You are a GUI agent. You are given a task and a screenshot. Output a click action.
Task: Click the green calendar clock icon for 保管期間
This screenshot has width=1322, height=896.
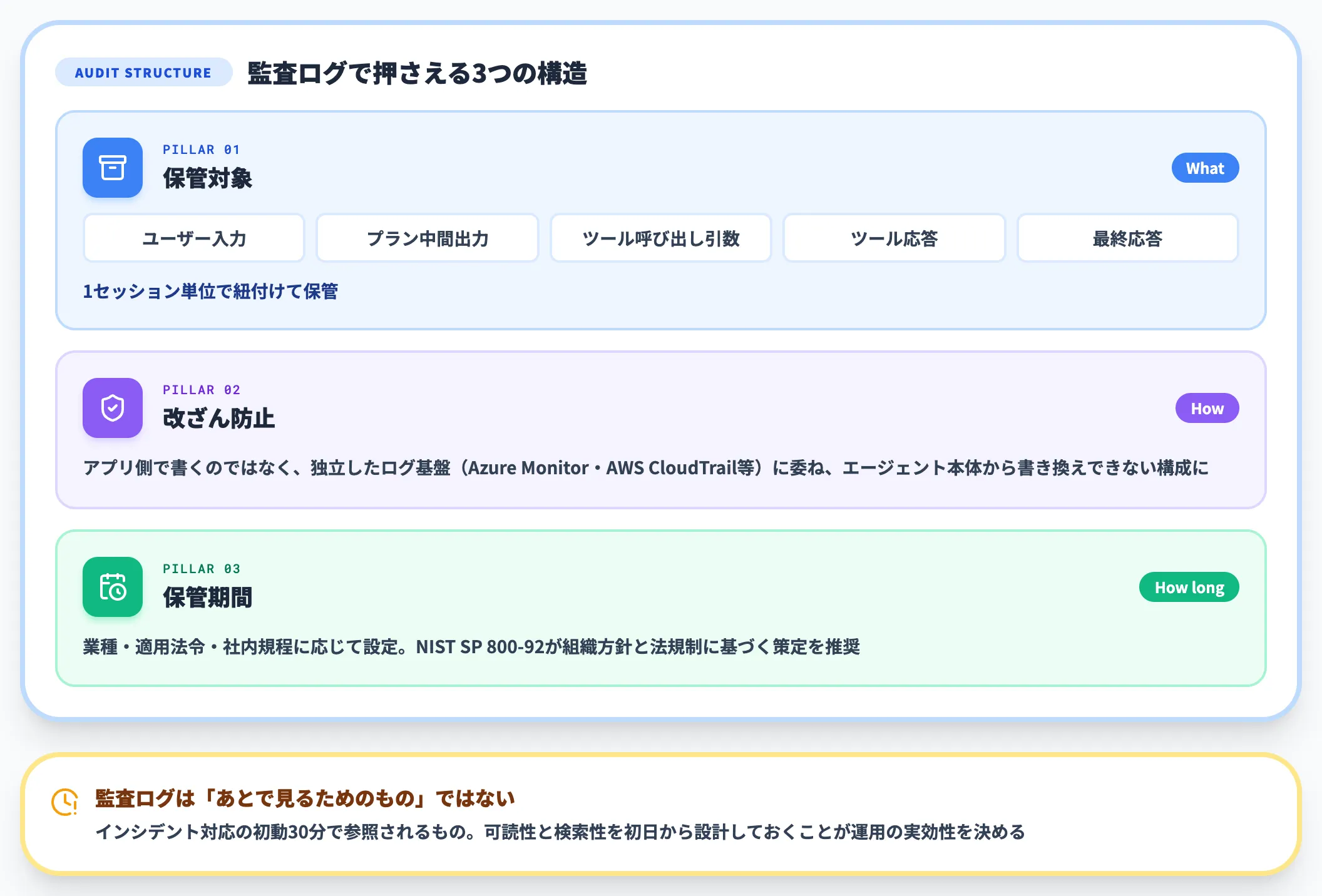113,587
